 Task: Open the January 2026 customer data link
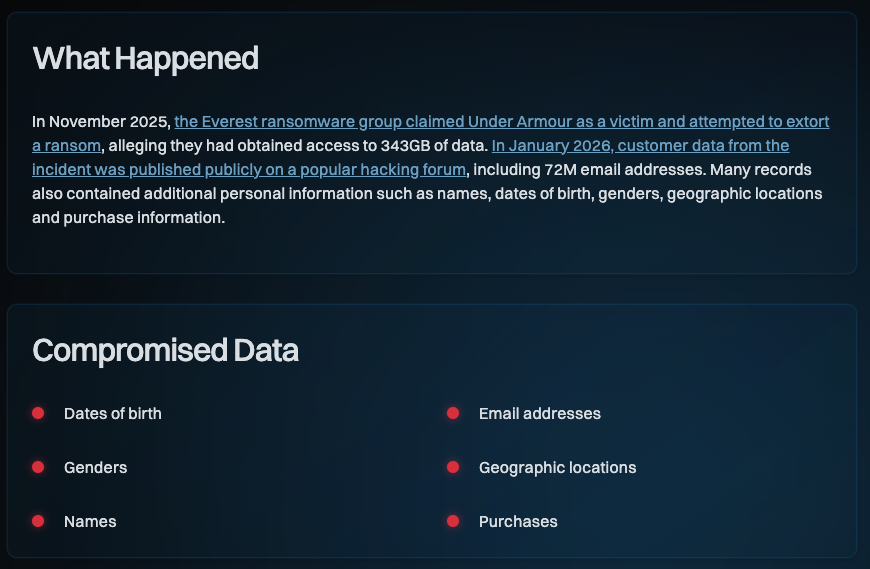tap(640, 146)
